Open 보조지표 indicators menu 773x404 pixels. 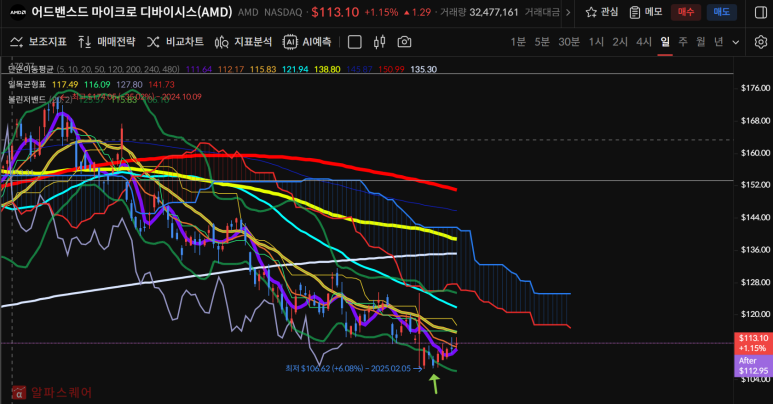(x=38, y=42)
